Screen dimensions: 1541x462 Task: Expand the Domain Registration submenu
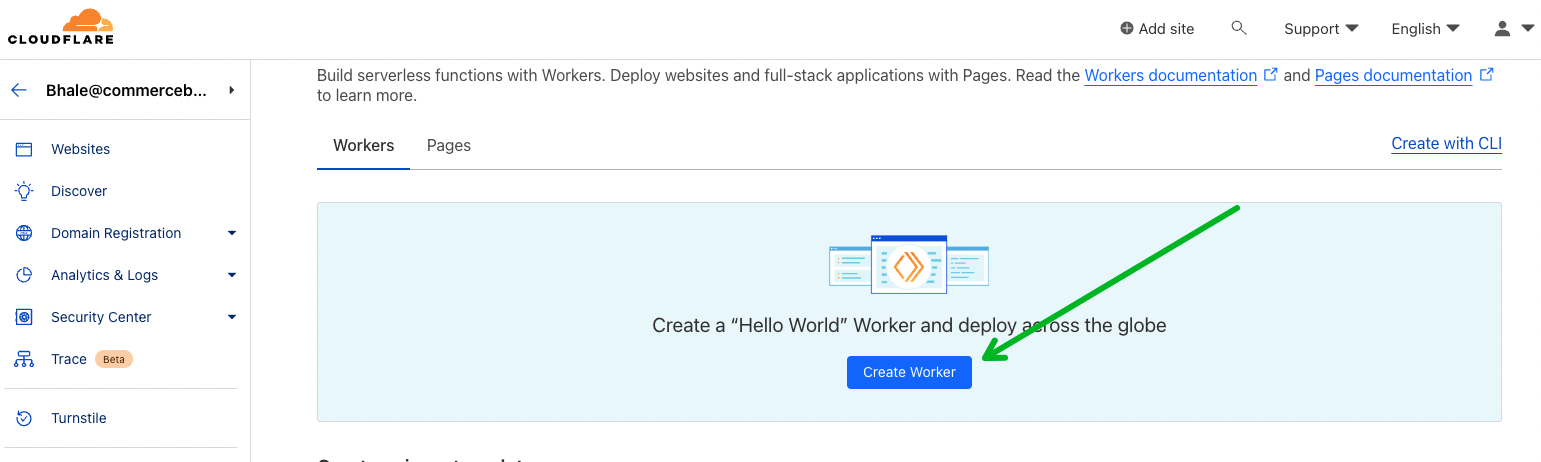coord(232,233)
